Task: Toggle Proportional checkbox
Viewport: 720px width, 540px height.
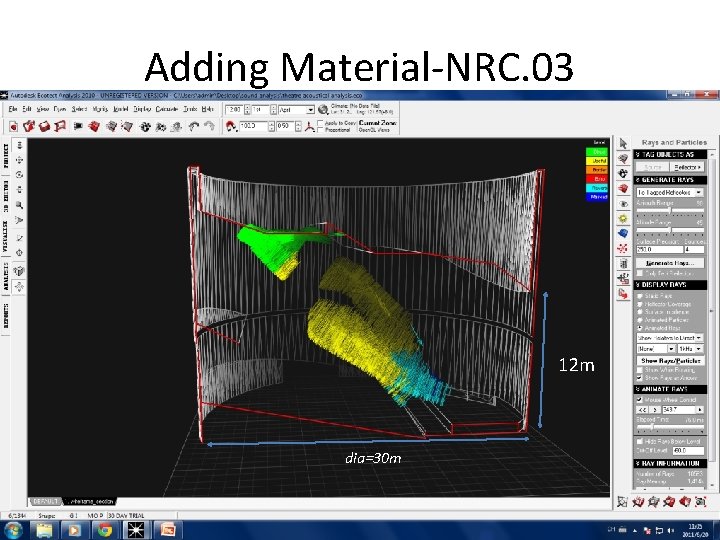Action: (x=320, y=130)
